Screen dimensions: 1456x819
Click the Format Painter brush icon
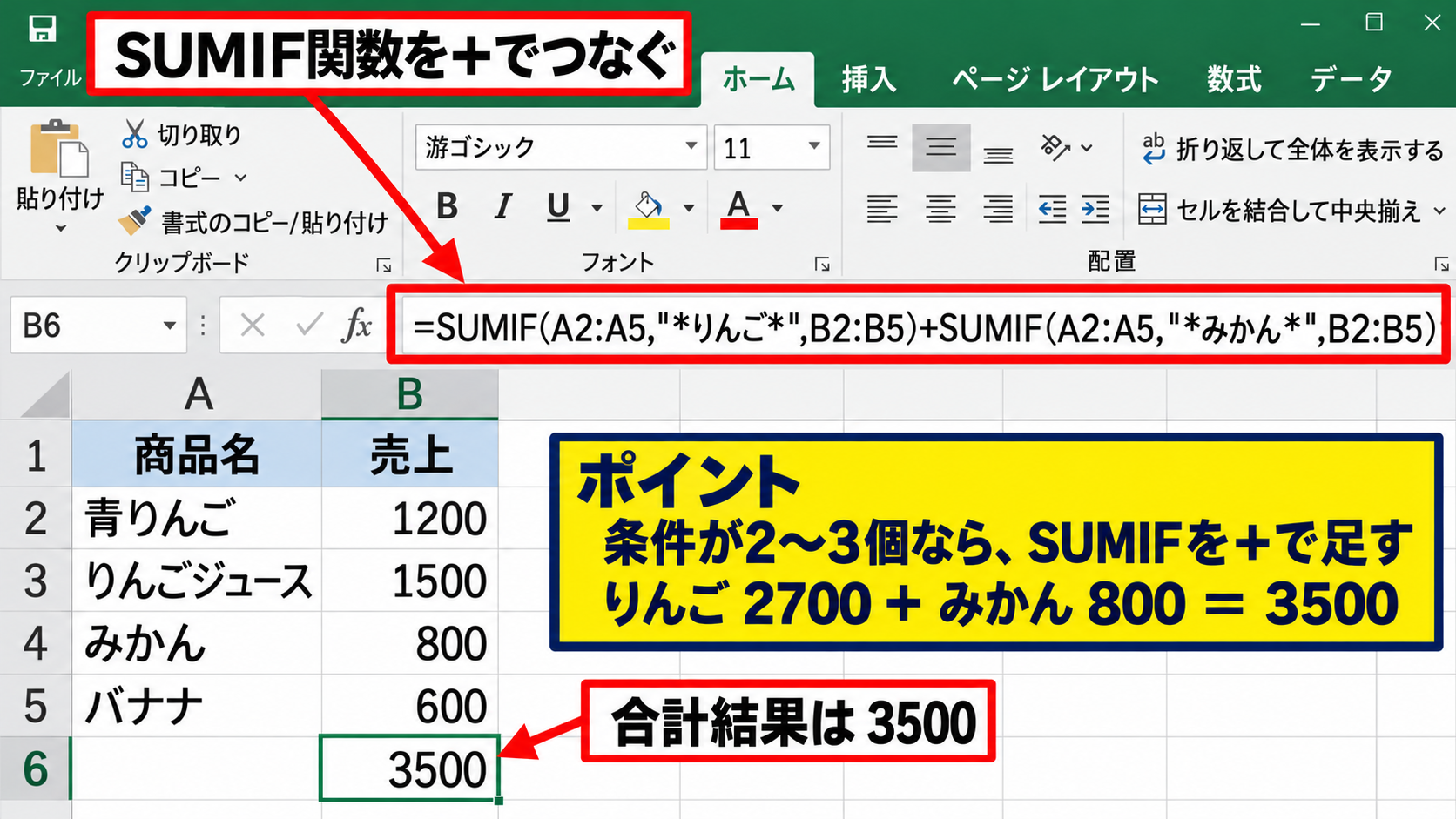pyautogui.click(x=134, y=221)
